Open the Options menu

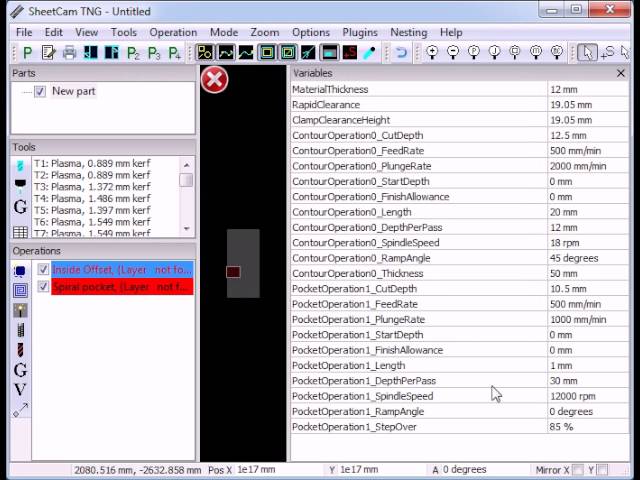311,32
